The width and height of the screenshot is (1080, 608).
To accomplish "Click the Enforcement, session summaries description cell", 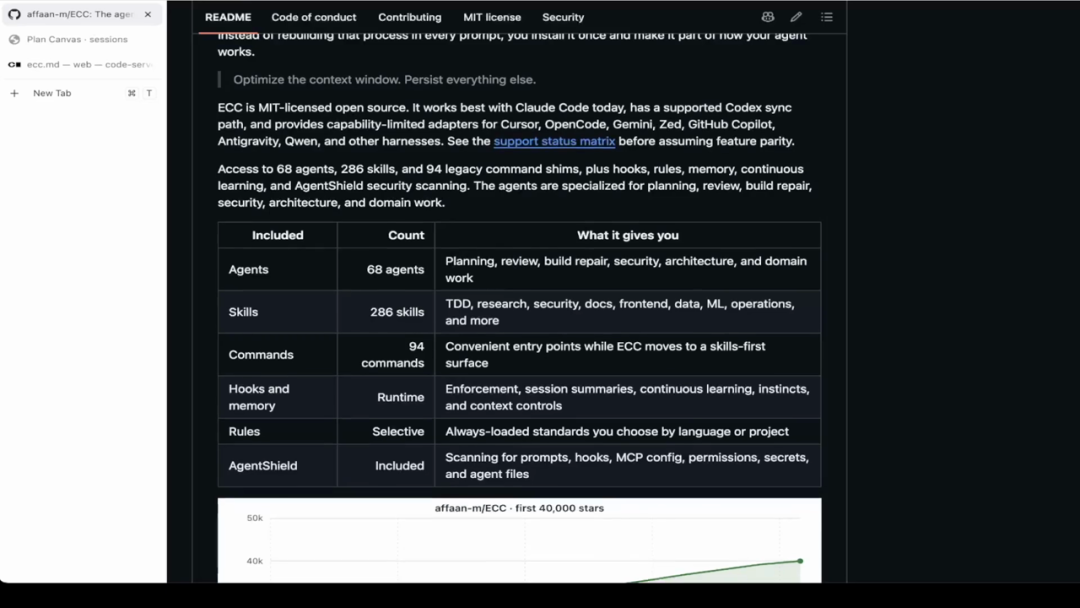I will [x=627, y=398].
